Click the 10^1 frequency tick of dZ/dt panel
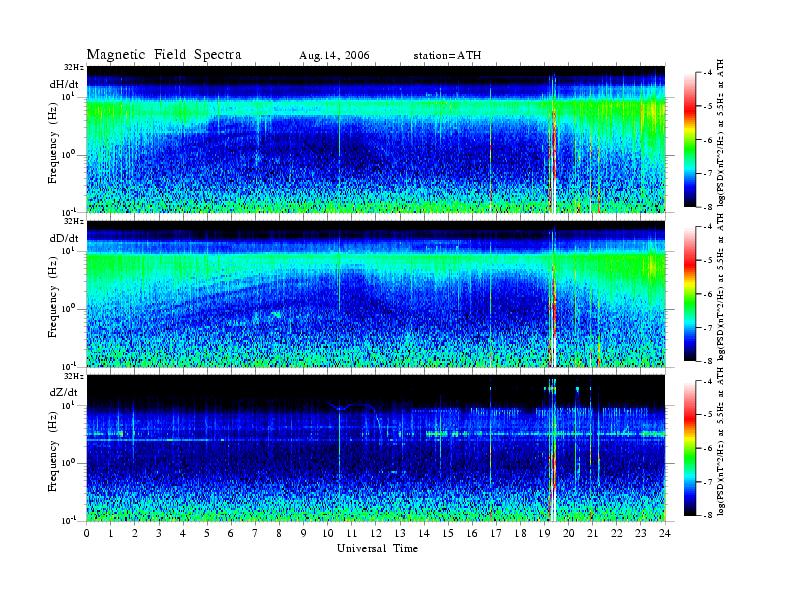Image resolution: width=792 pixels, height=612 pixels. [68, 404]
